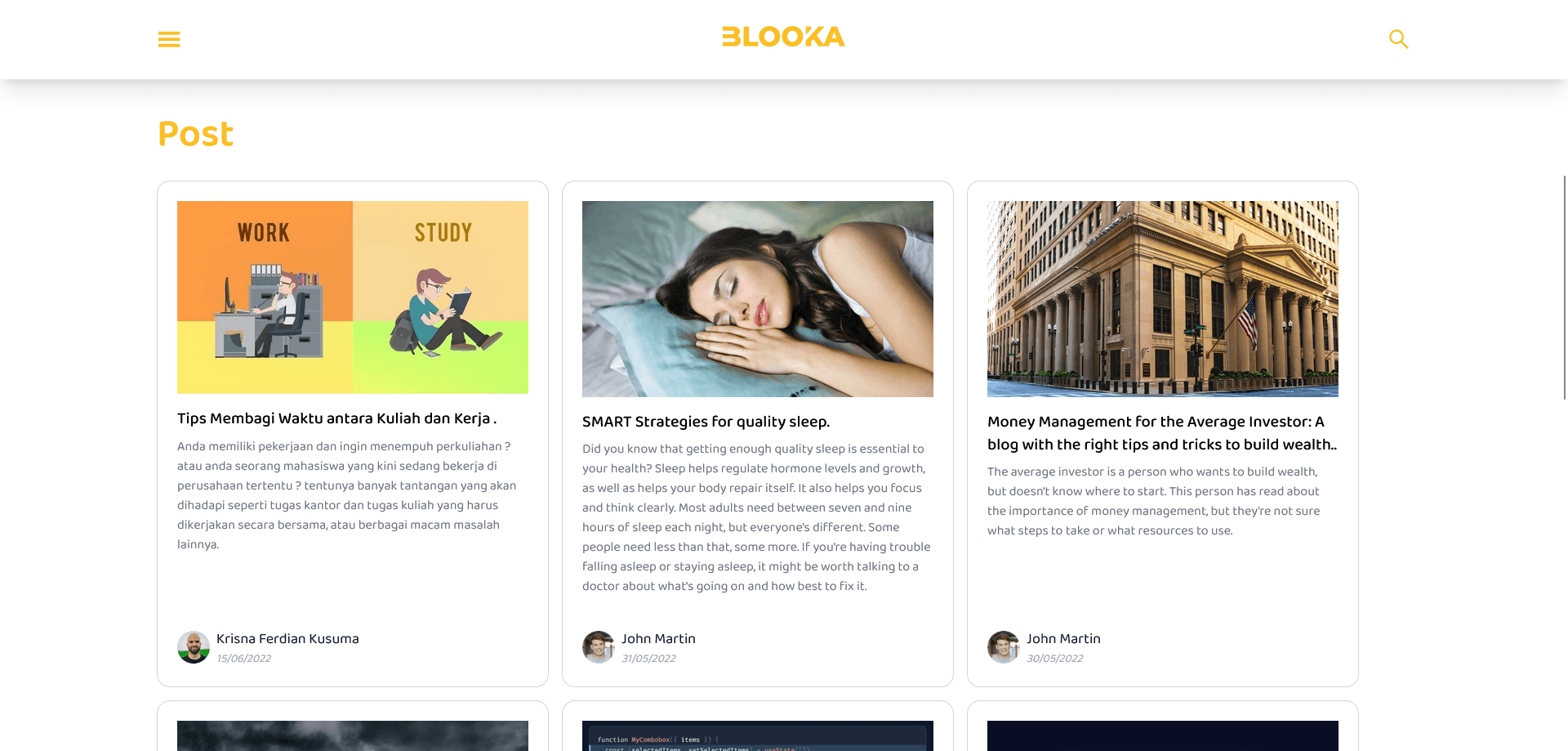Open the hamburger menu icon
This screenshot has width=1568, height=751.
169,39
